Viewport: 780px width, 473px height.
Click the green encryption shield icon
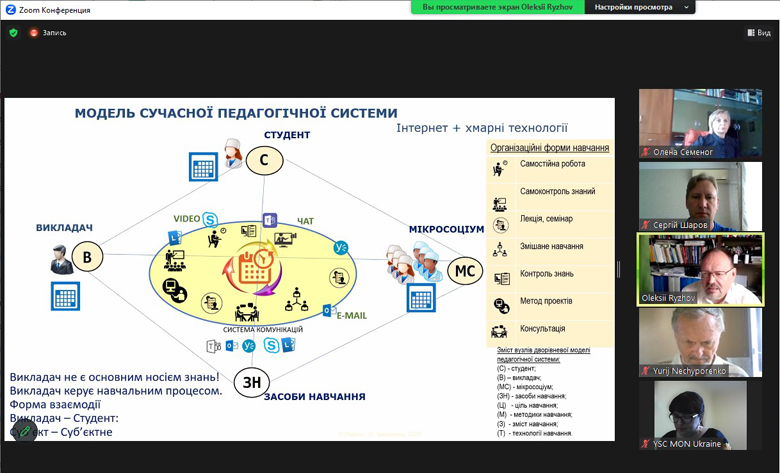pos(13,33)
